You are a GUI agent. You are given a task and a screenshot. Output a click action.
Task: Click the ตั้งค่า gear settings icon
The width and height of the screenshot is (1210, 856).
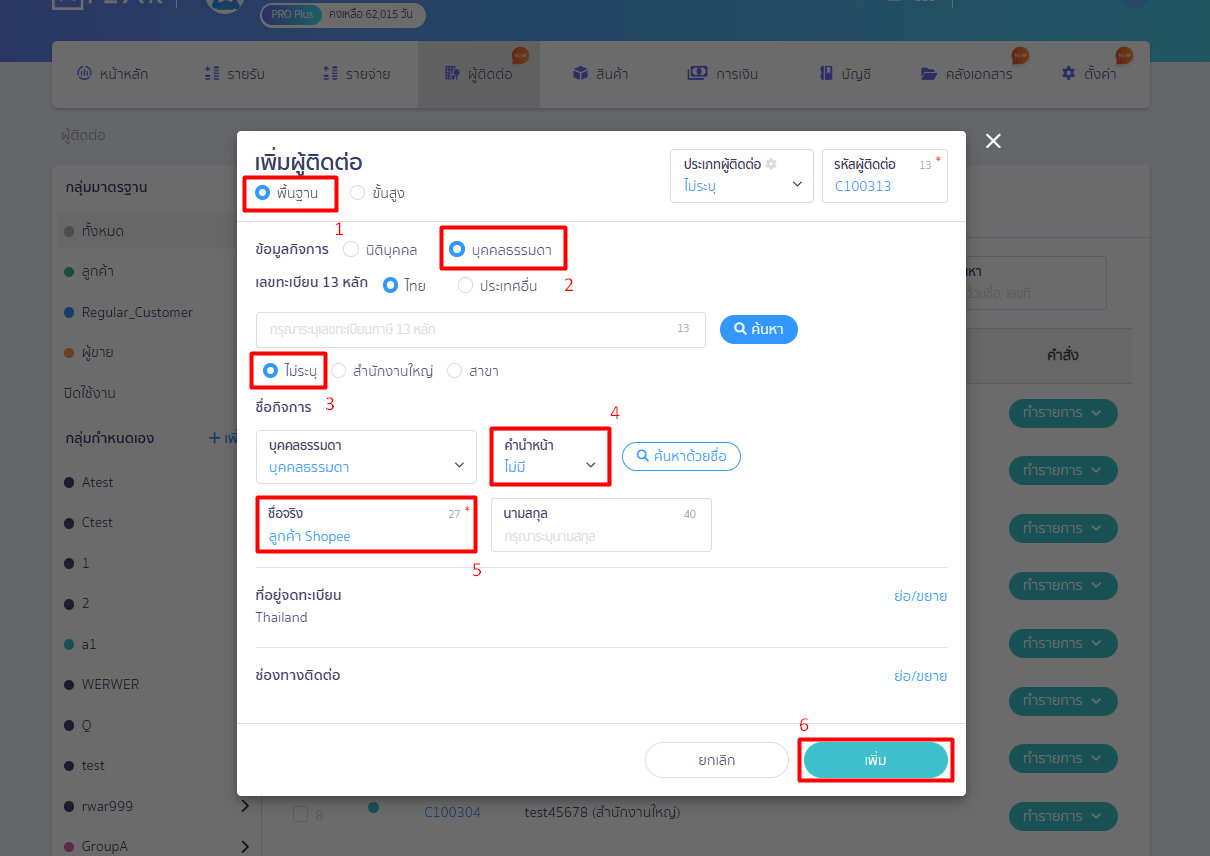(x=1068, y=73)
